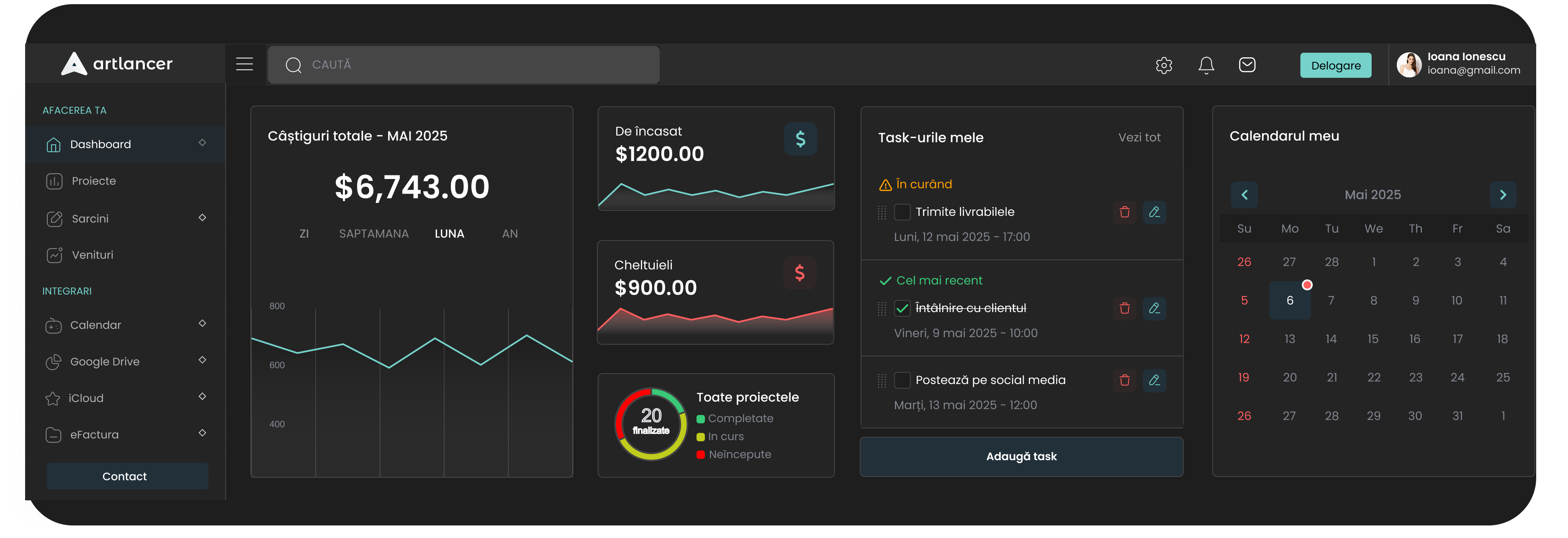The width and height of the screenshot is (1568, 538).
Task: Toggle the hamburger menu icon
Action: [x=245, y=64]
